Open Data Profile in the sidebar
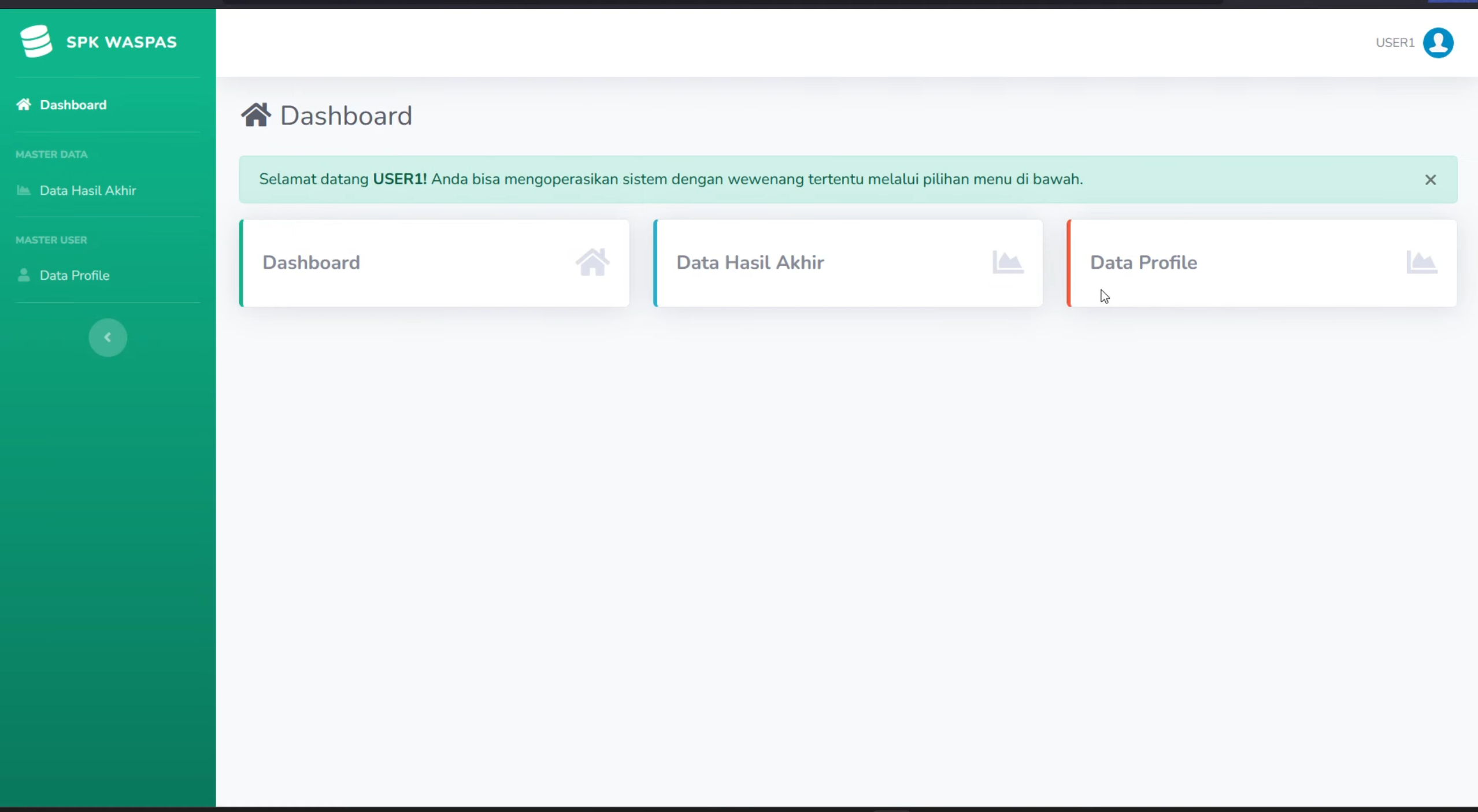Screen dimensions: 1478x812 (x=75, y=276)
